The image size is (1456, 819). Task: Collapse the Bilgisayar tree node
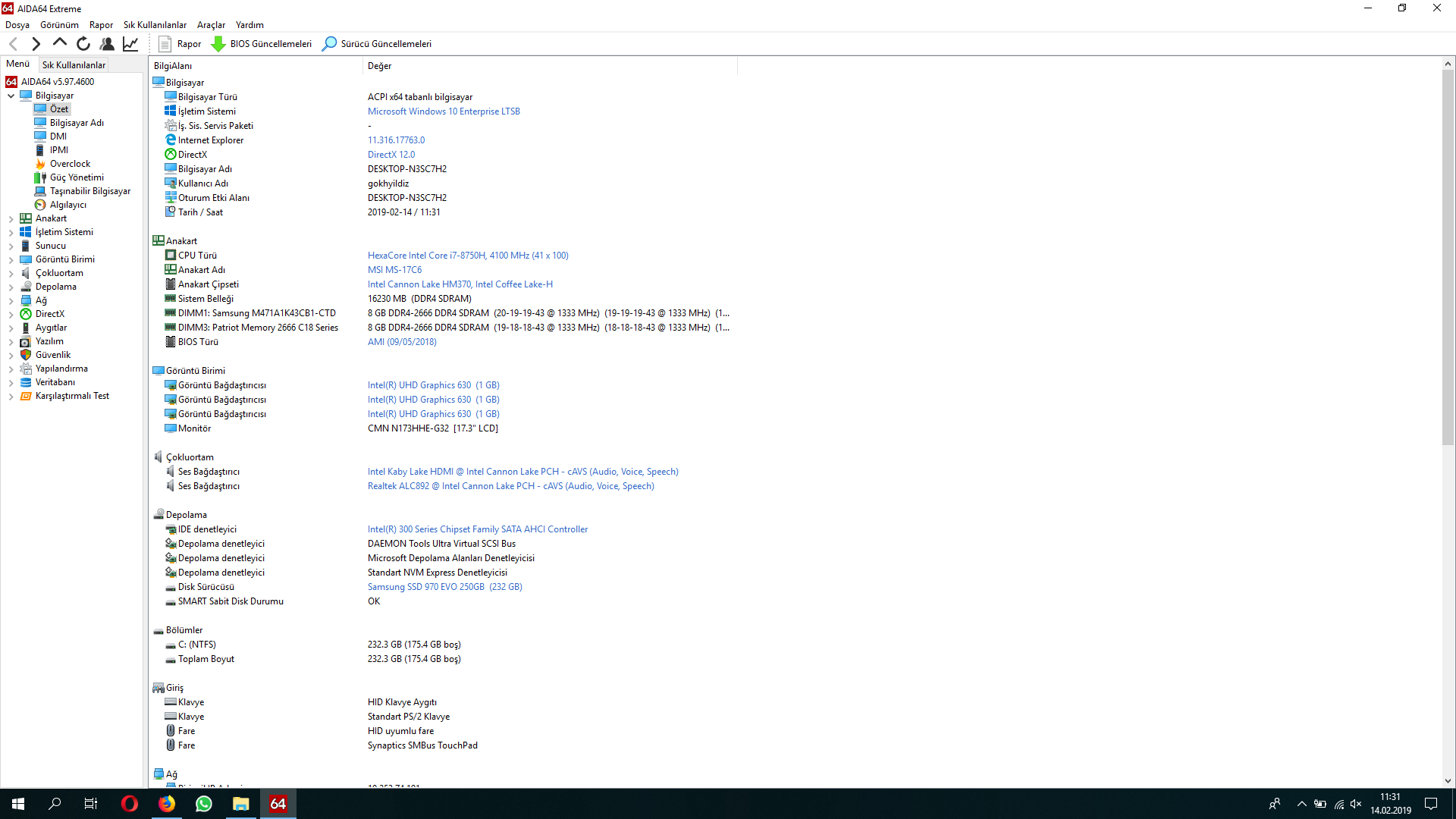11,96
